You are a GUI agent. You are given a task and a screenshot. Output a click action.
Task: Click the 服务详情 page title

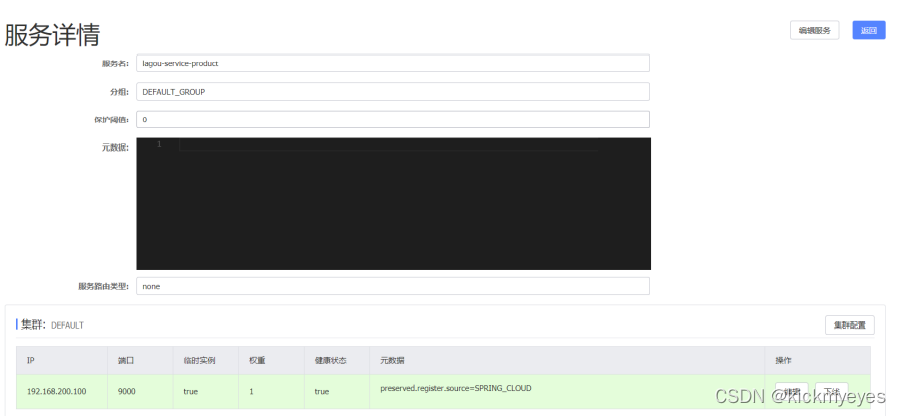point(52,34)
